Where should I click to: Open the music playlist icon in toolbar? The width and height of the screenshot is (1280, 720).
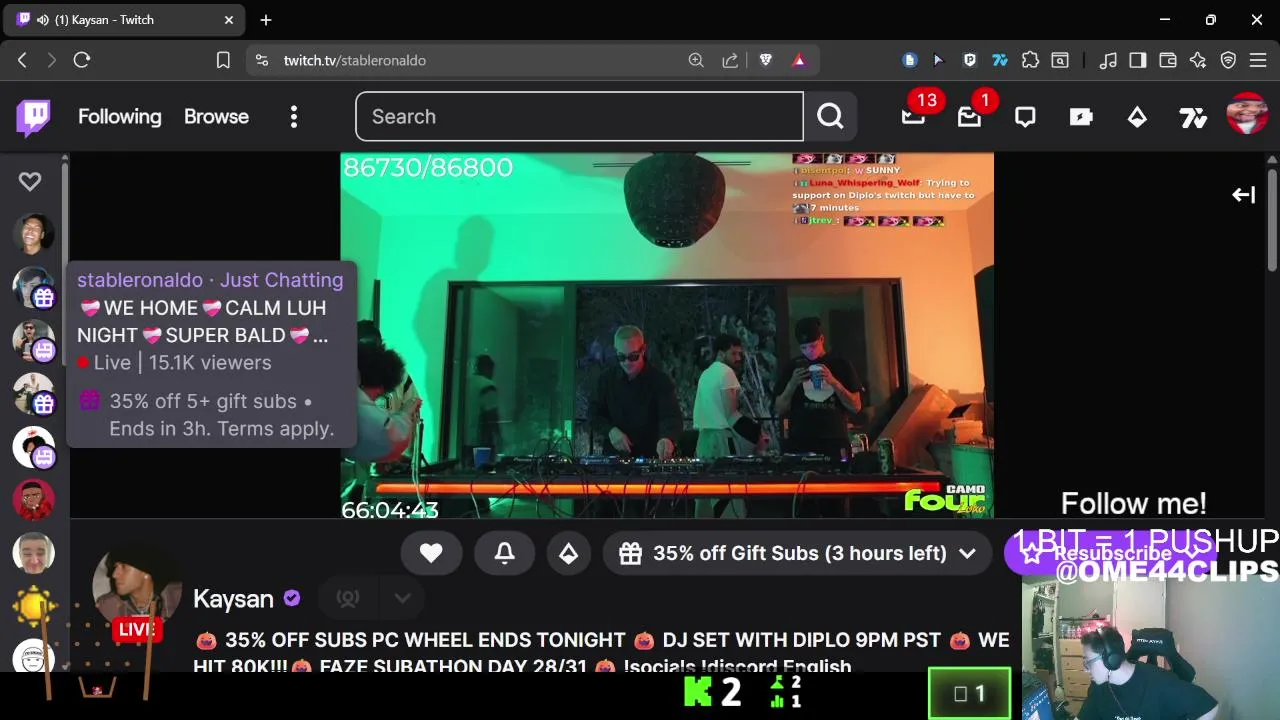click(1108, 60)
